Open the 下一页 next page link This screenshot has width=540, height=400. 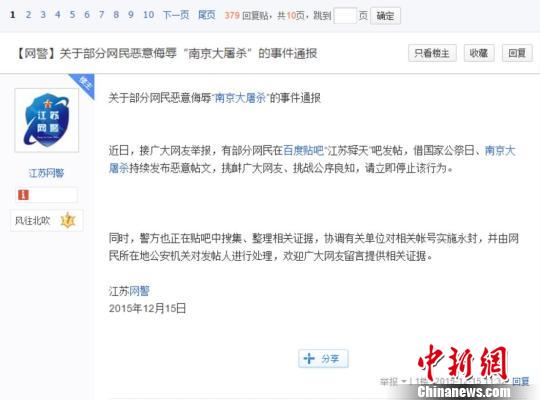point(176,15)
